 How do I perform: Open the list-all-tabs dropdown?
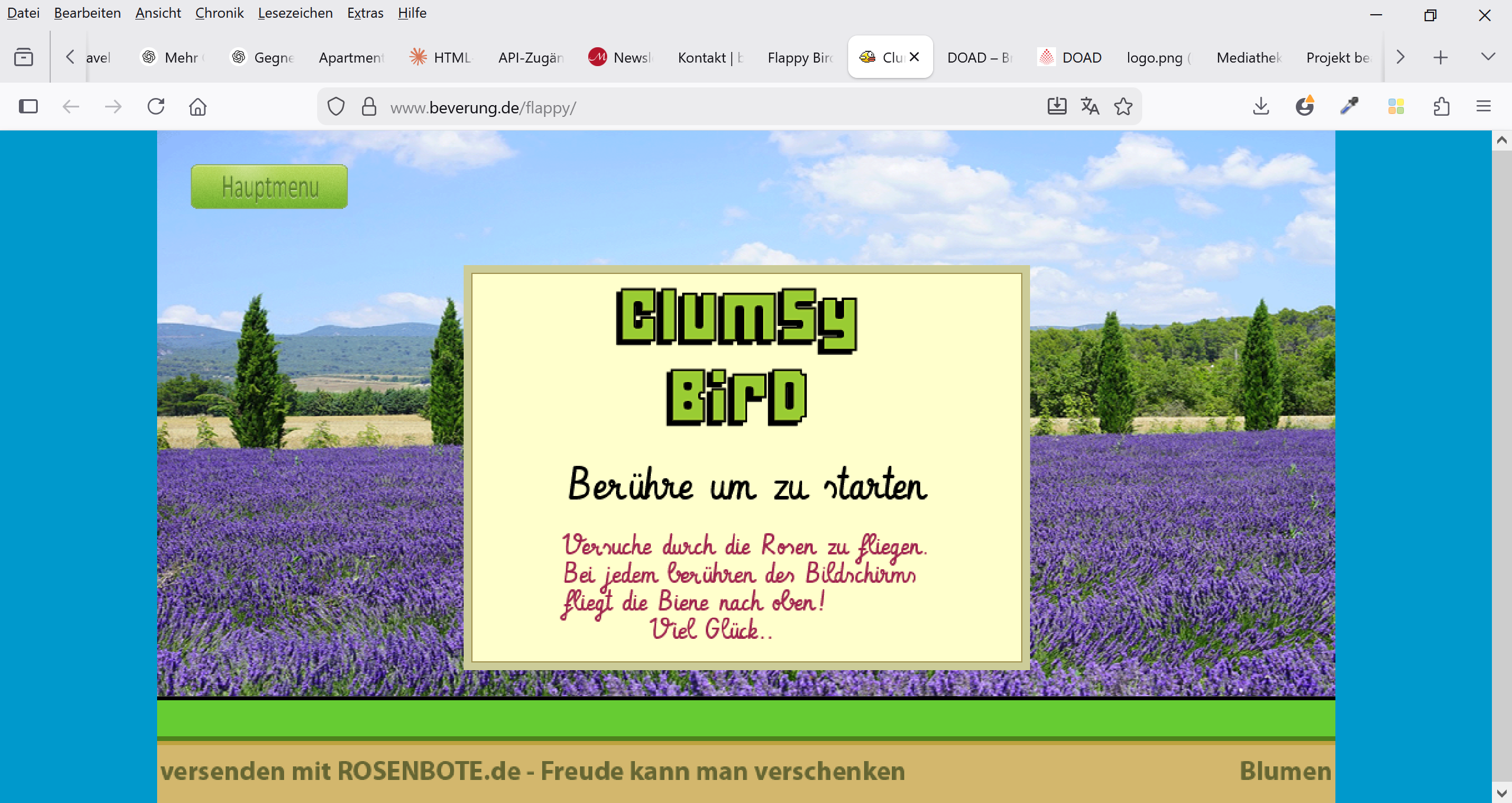(1486, 57)
